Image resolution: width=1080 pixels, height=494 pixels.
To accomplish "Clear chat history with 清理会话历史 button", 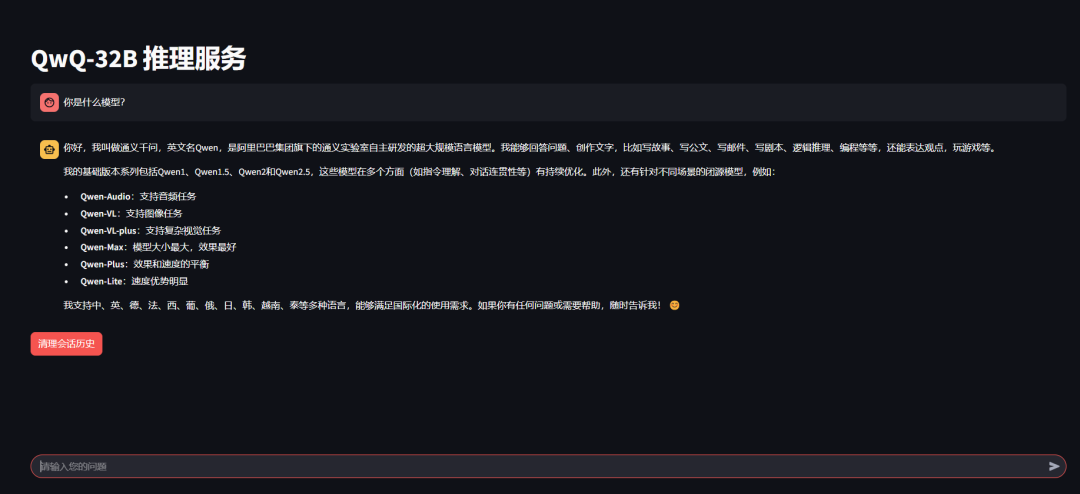I will pyautogui.click(x=66, y=344).
